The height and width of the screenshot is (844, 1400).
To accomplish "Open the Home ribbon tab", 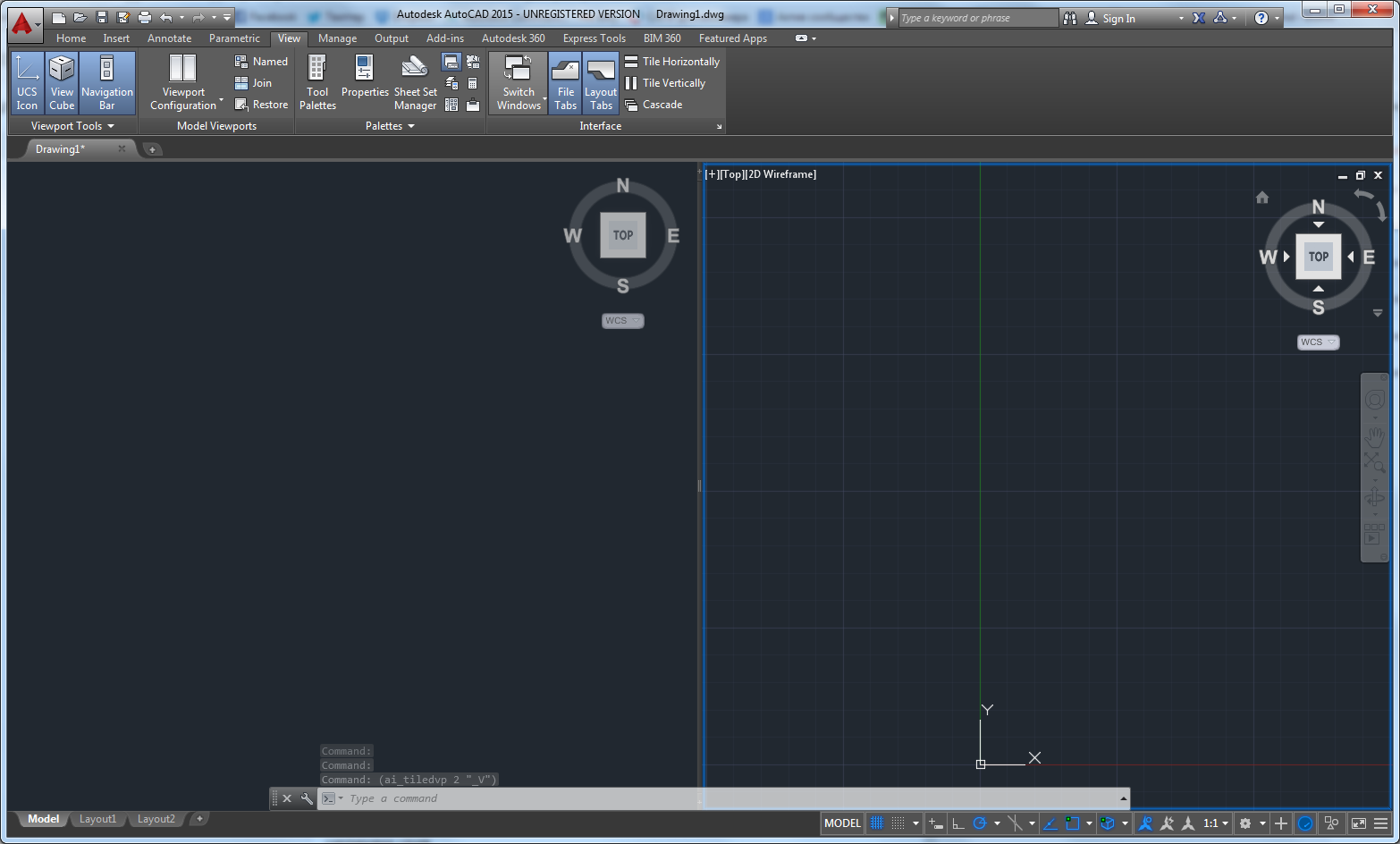I will [x=71, y=38].
